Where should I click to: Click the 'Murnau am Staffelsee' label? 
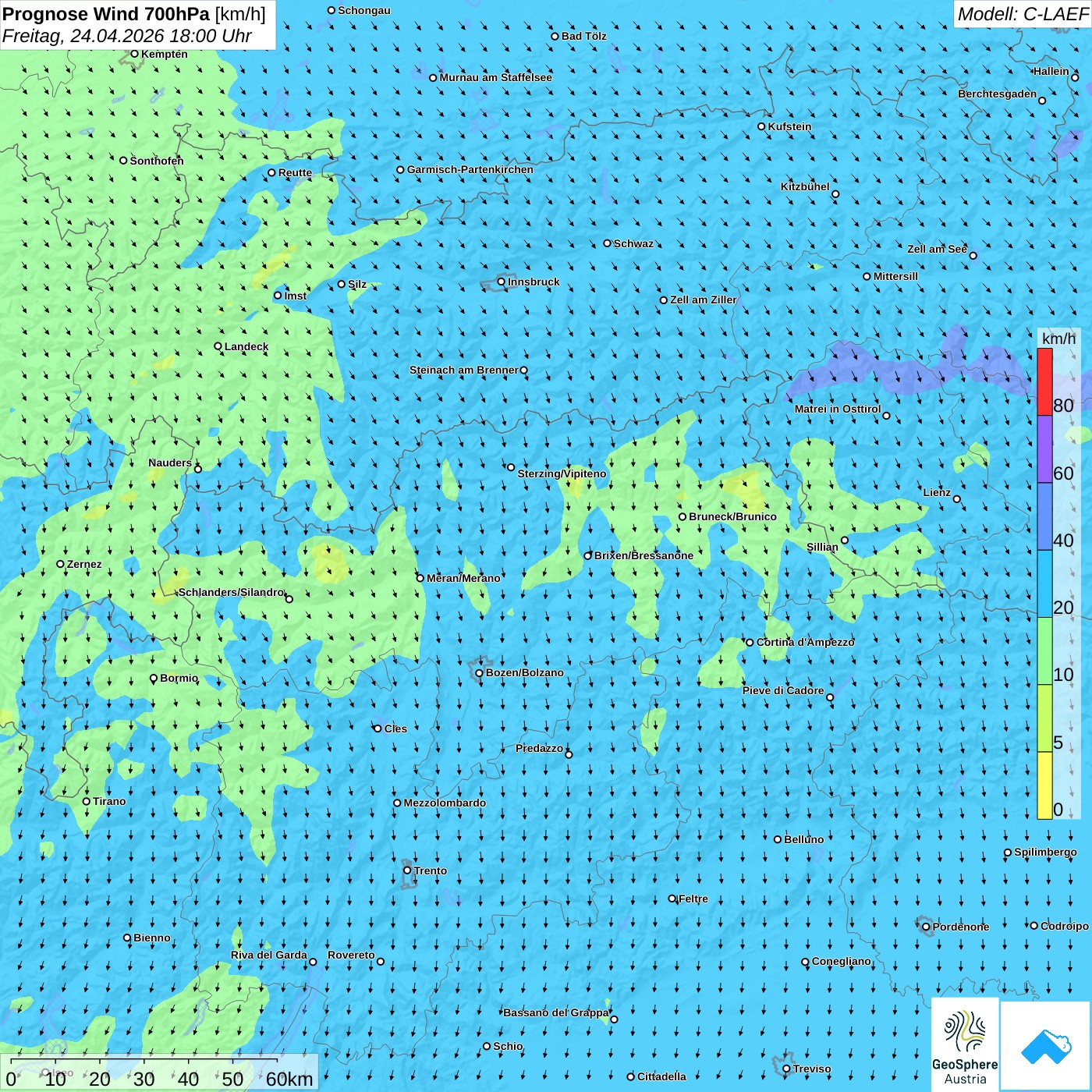point(496,77)
